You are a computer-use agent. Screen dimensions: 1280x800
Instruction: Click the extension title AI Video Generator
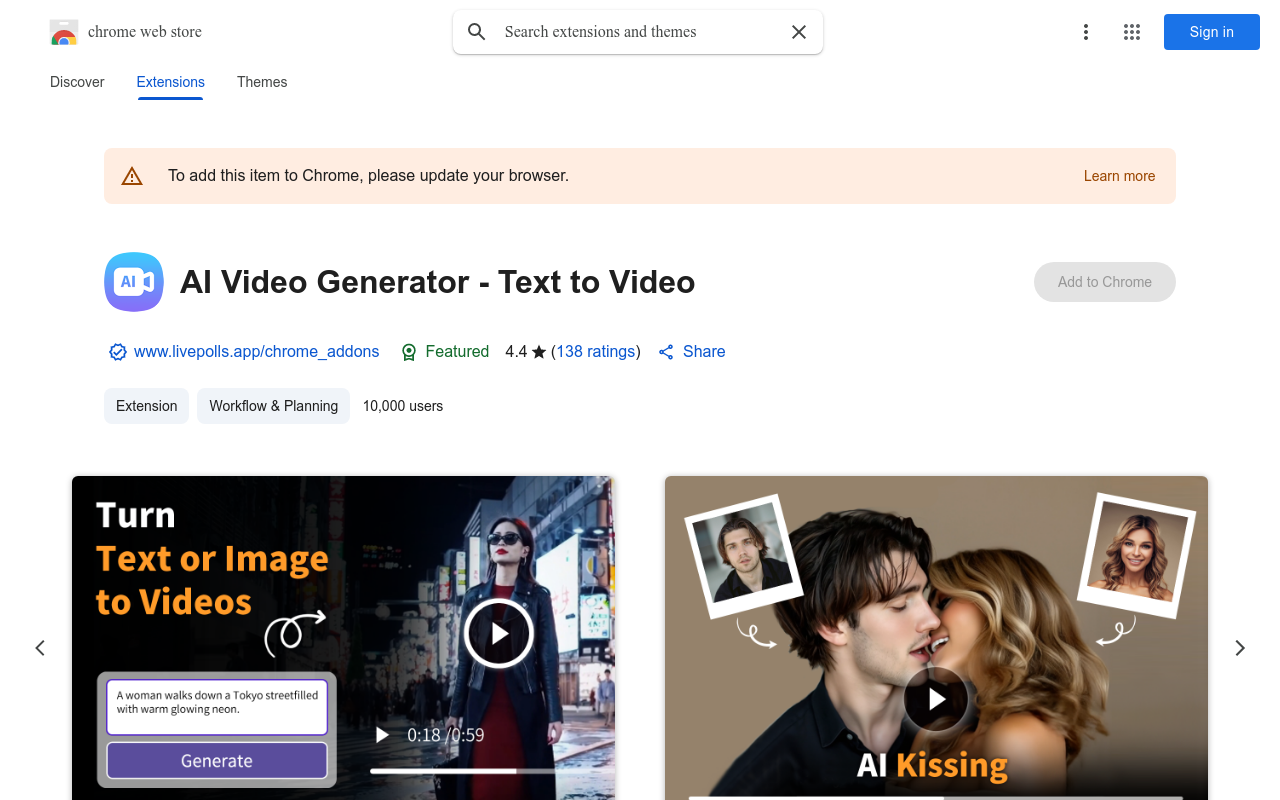pos(437,282)
